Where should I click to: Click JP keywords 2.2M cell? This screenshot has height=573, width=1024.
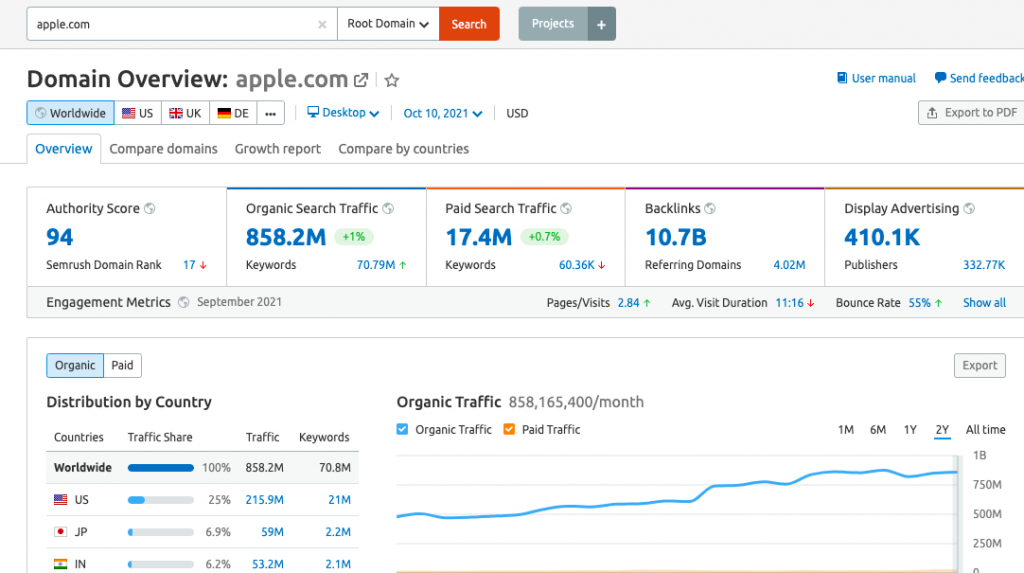(x=338, y=532)
